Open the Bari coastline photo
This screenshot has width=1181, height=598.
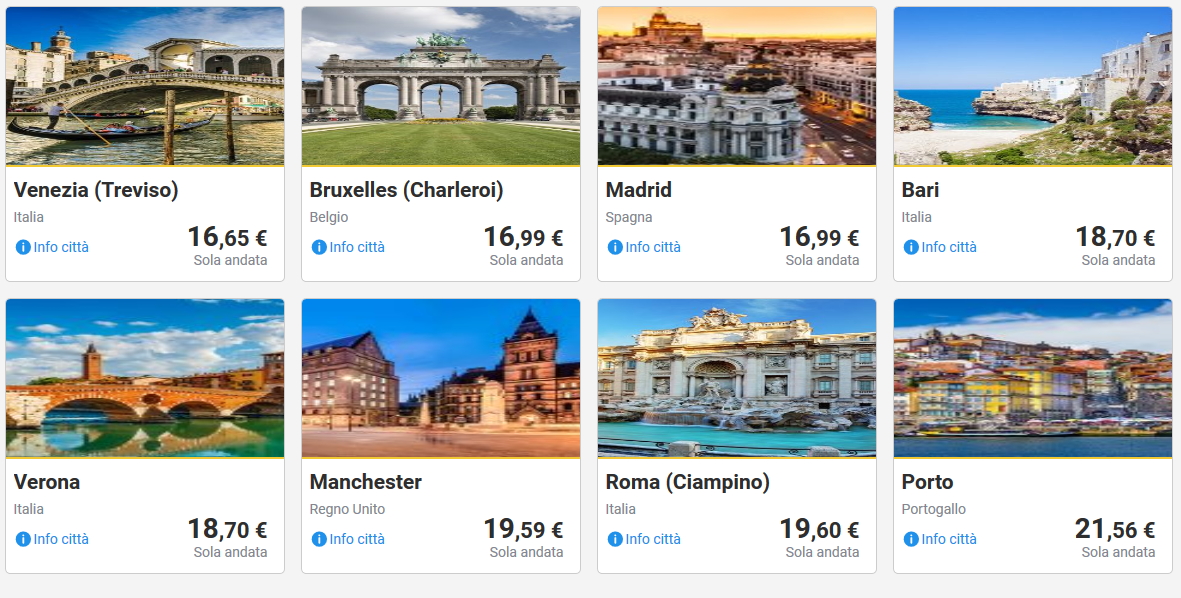(x=1033, y=86)
